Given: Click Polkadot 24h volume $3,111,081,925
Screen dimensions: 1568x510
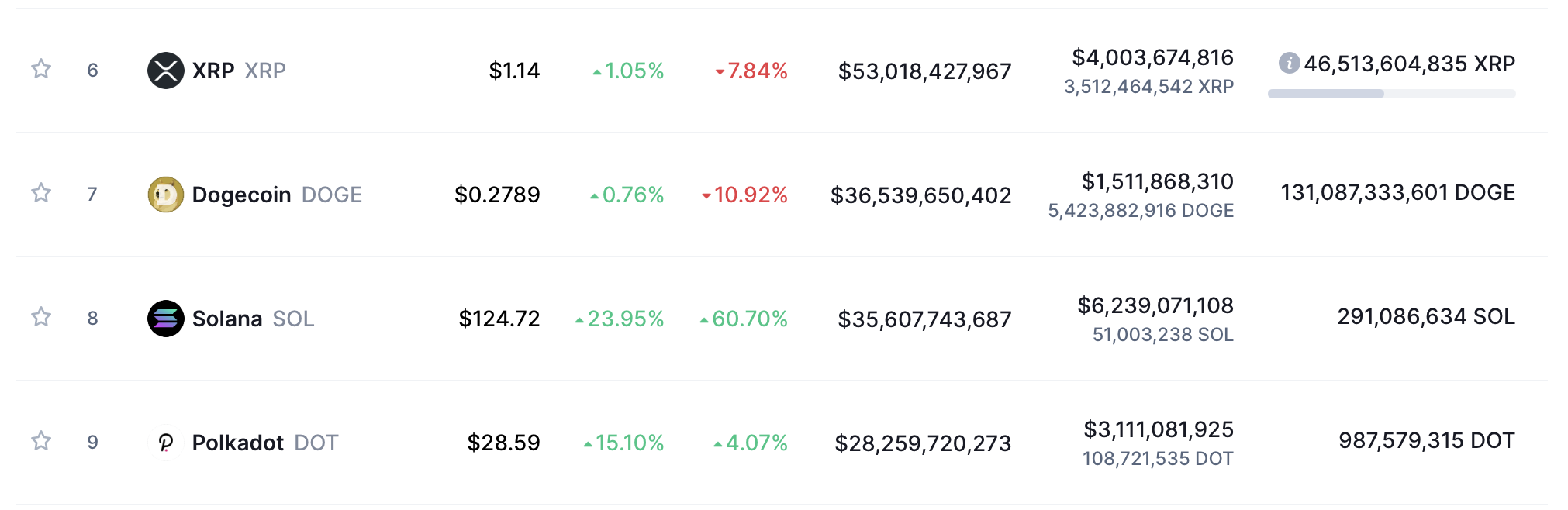Looking at the screenshot, I should click(x=1159, y=429).
